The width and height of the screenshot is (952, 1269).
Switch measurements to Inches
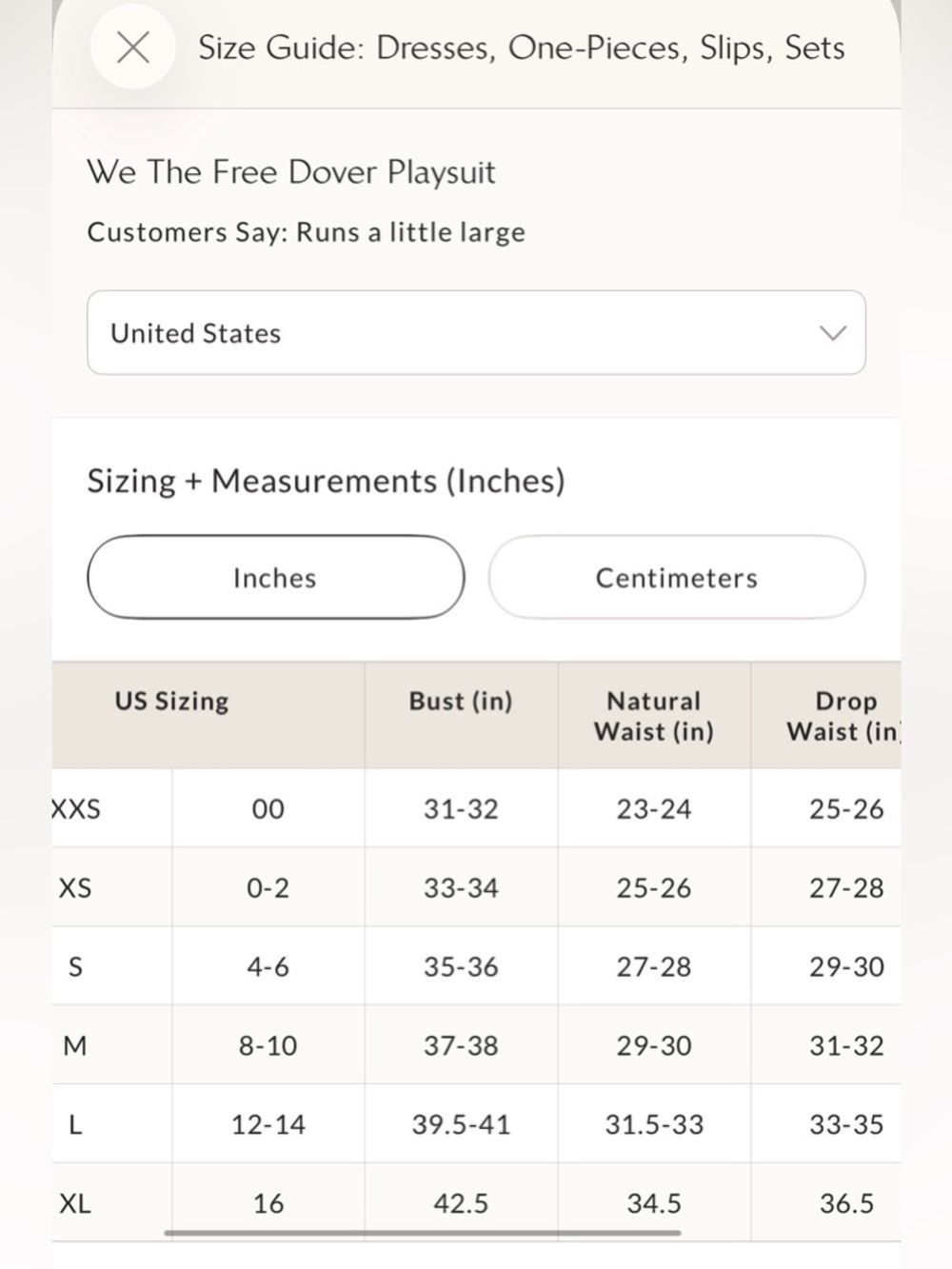[275, 577]
